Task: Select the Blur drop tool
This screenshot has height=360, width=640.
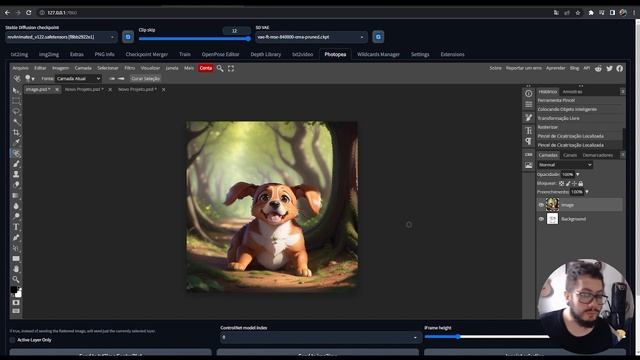Action: point(16,206)
